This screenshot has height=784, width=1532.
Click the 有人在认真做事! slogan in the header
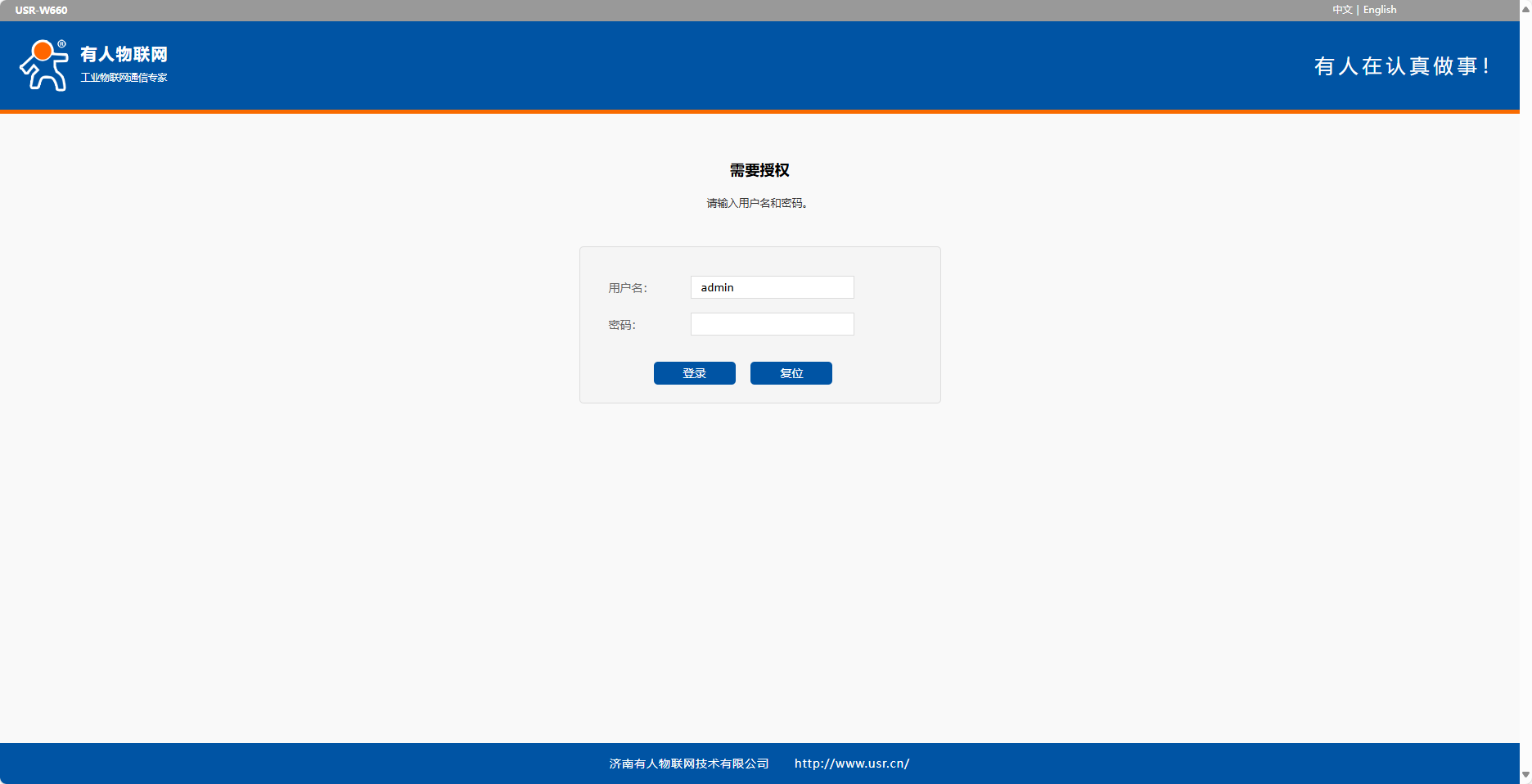click(x=1401, y=66)
